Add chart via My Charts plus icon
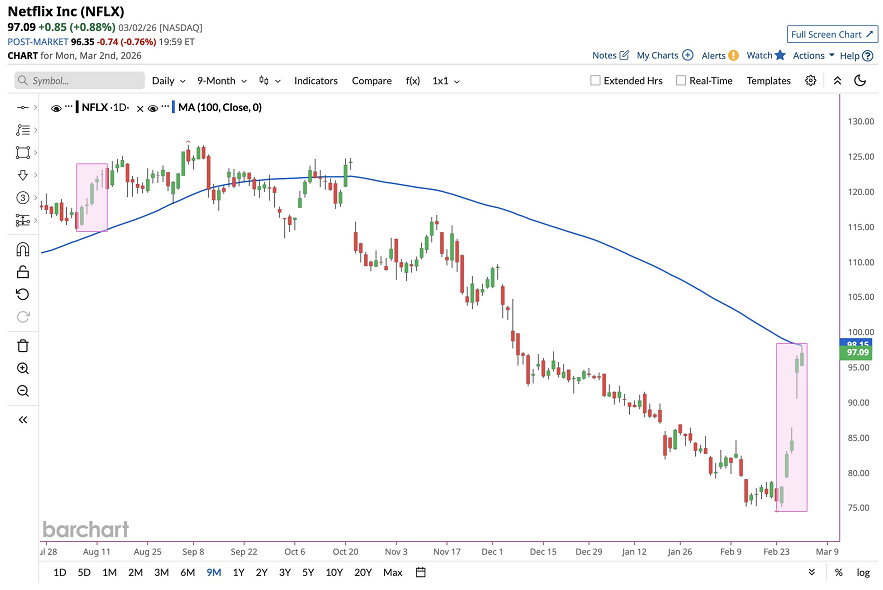Viewport: 883px width, 590px height. [x=688, y=55]
